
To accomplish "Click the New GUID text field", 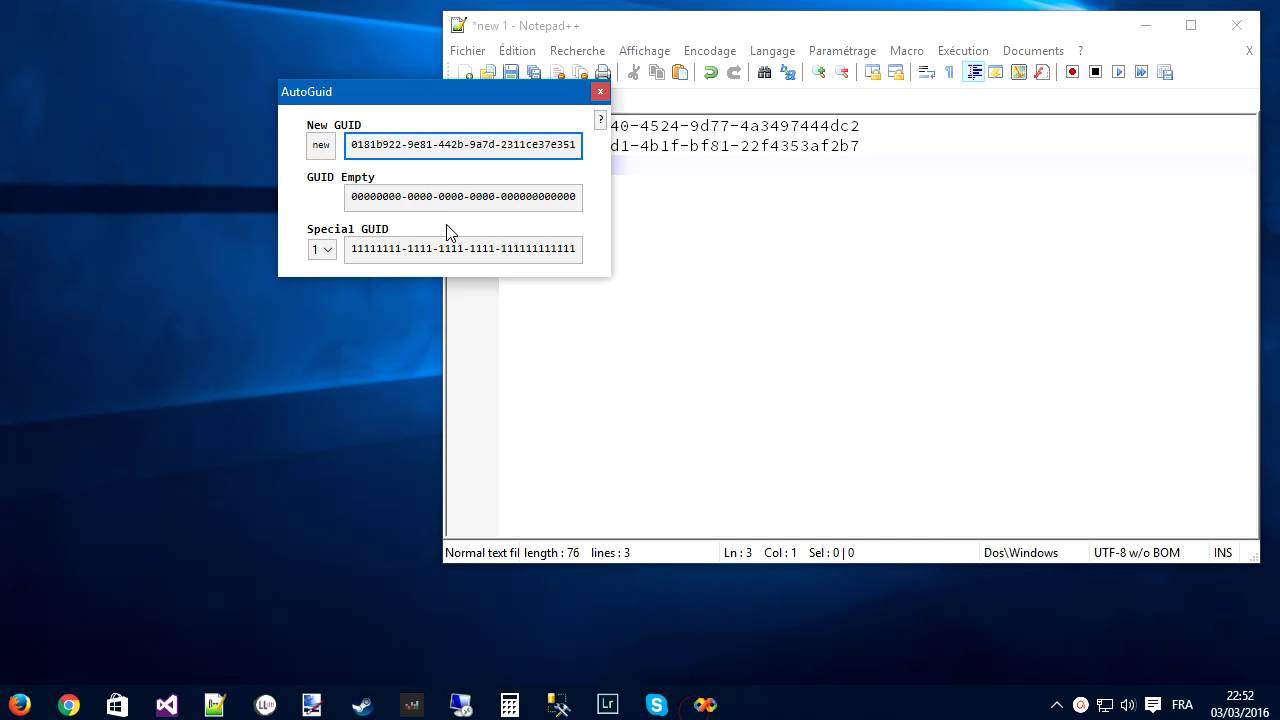I will coord(463,145).
